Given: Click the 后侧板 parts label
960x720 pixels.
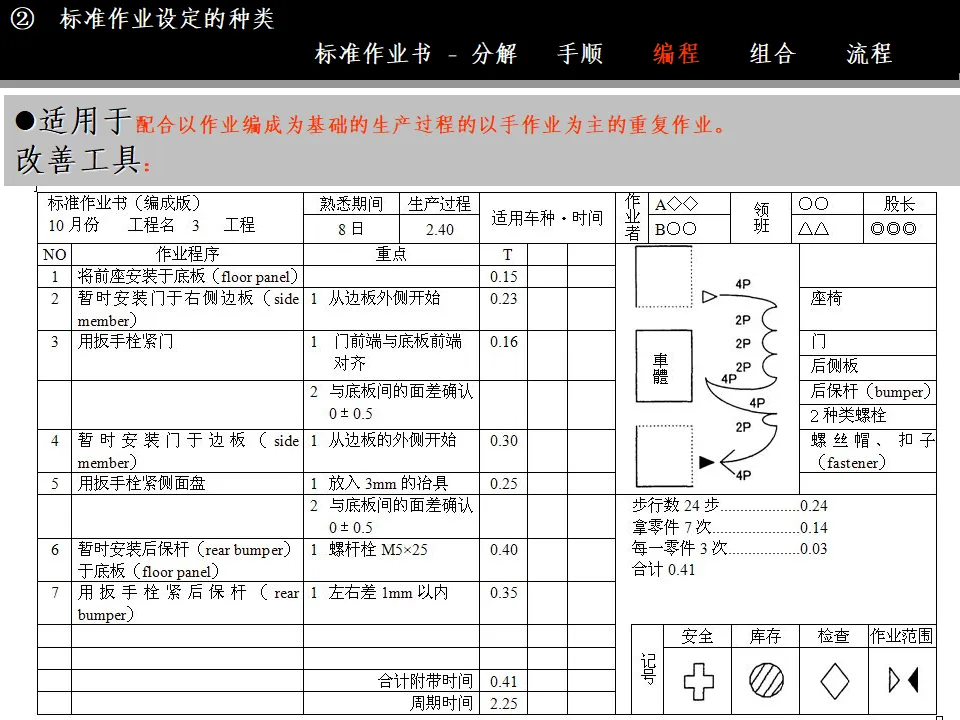Looking at the screenshot, I should (x=834, y=366).
